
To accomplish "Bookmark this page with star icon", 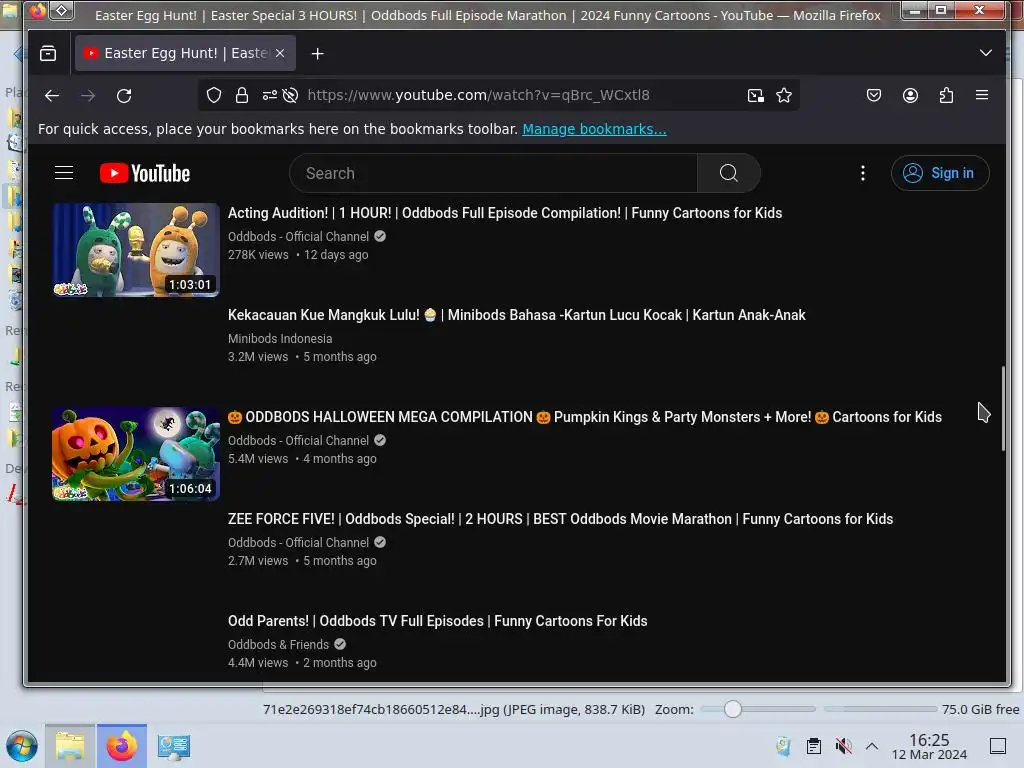I will coord(784,95).
